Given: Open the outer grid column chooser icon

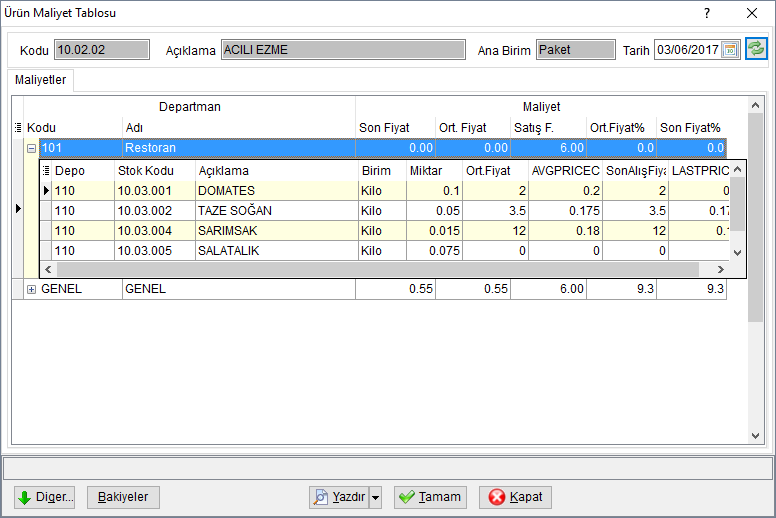Looking at the screenshot, I should point(18,128).
